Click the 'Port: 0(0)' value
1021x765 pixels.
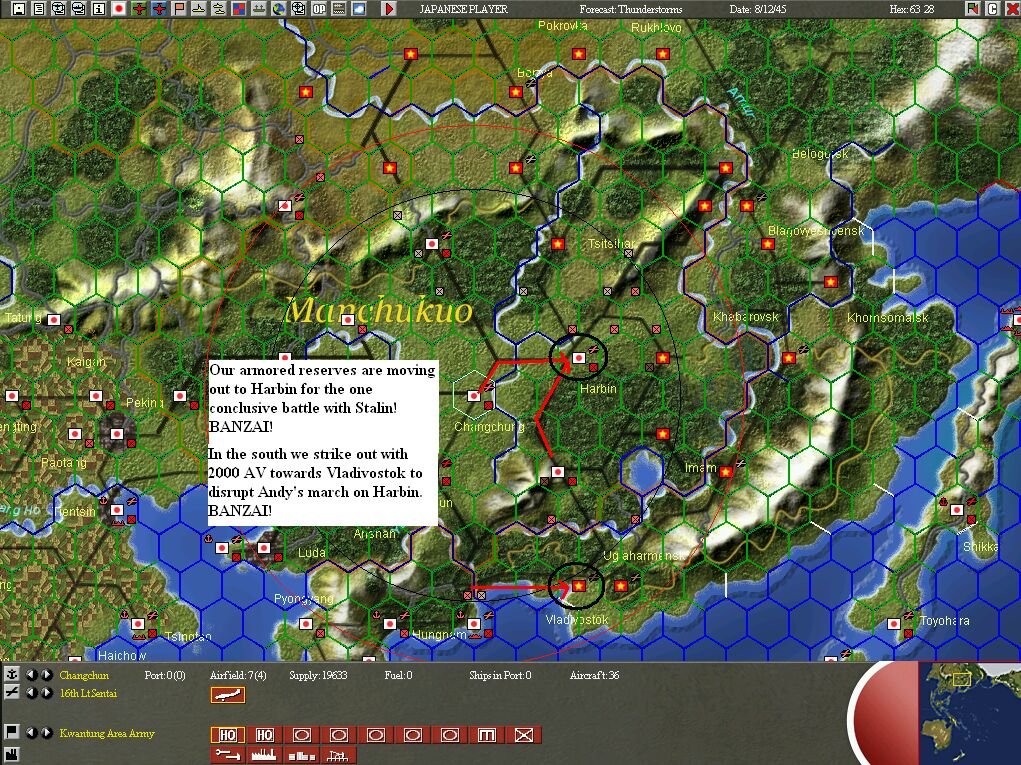(165, 675)
